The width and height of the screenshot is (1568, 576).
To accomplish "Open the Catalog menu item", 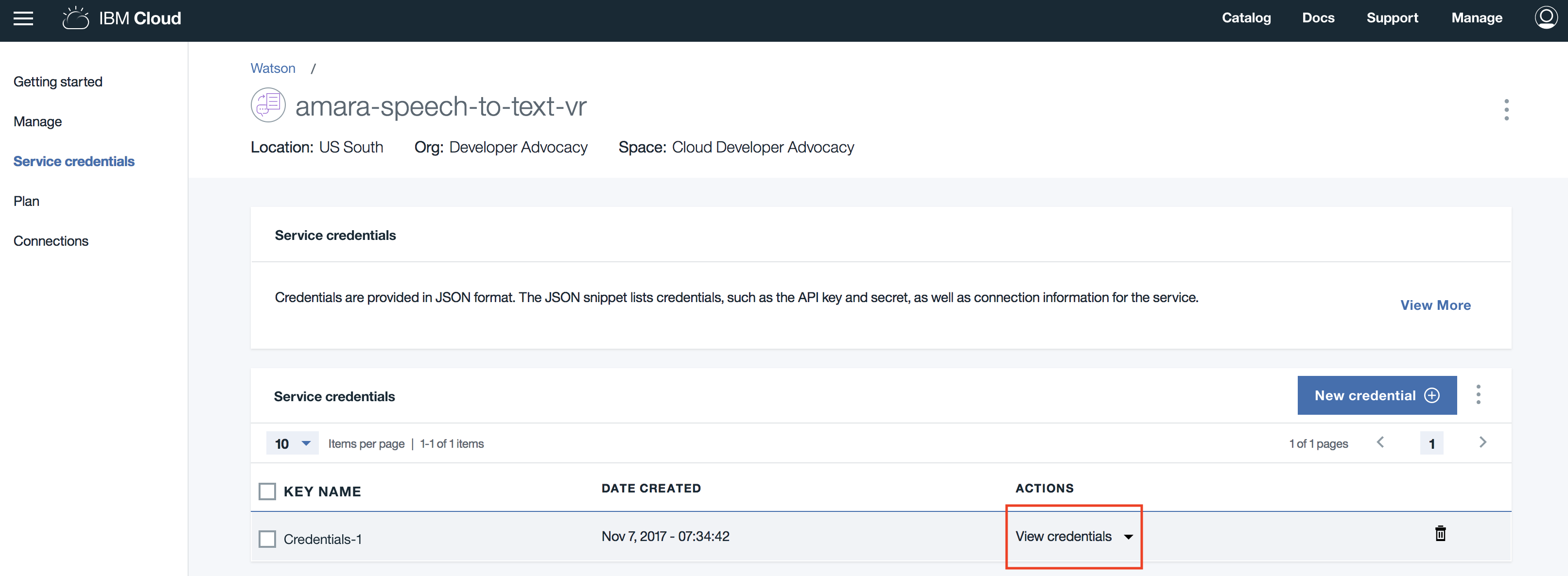I will coord(1246,17).
